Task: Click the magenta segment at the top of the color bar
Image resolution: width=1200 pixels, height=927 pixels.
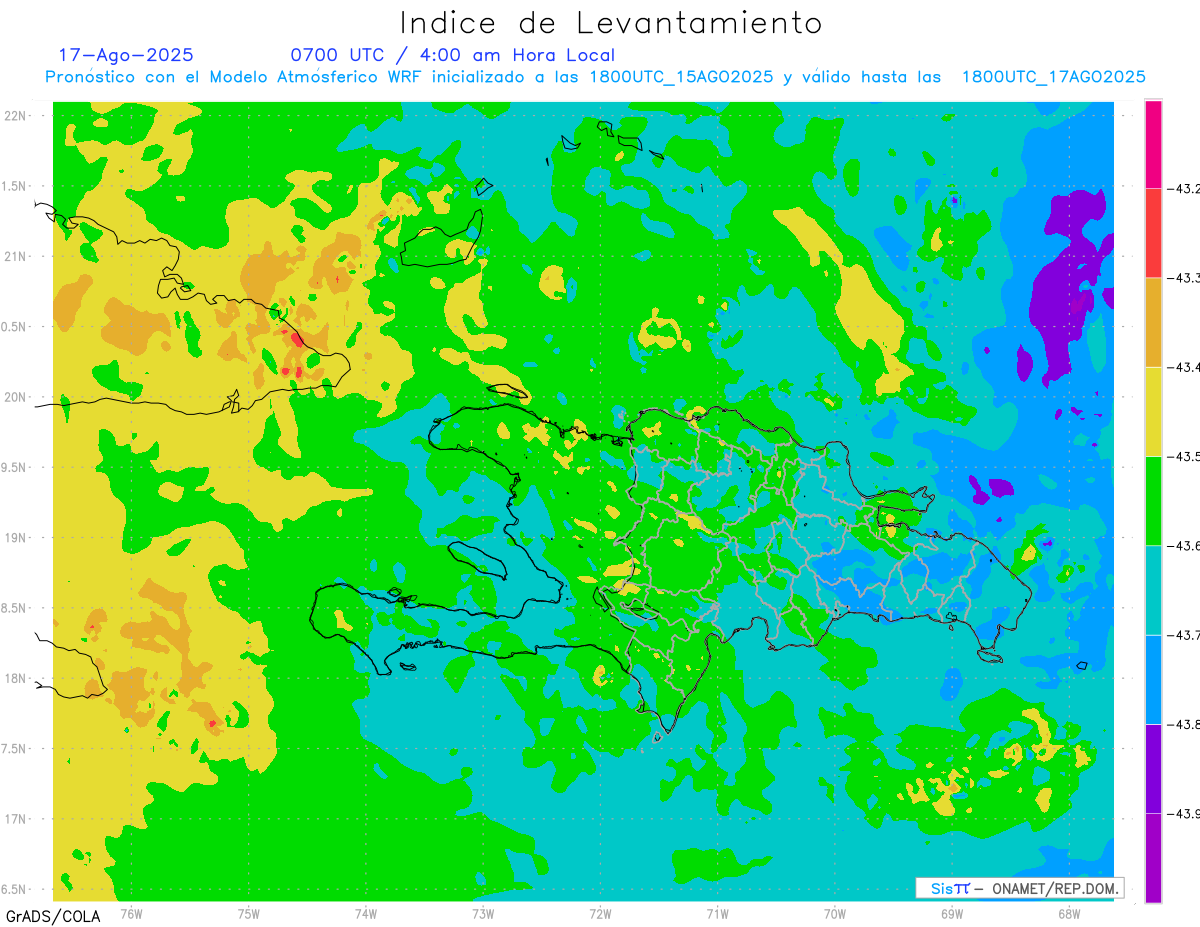Action: 1153,144
